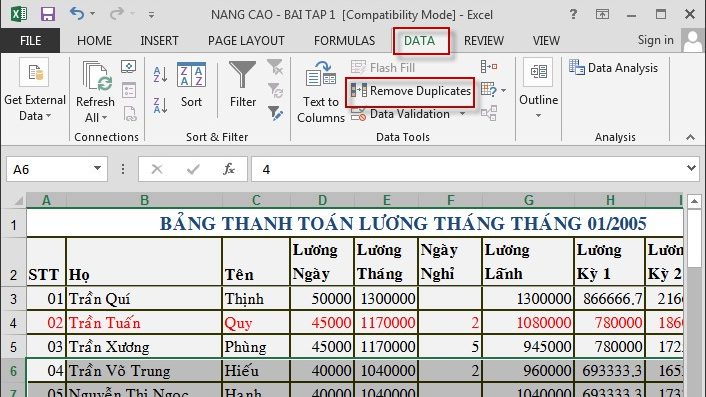Click the Name Box showing A6

tap(50, 169)
